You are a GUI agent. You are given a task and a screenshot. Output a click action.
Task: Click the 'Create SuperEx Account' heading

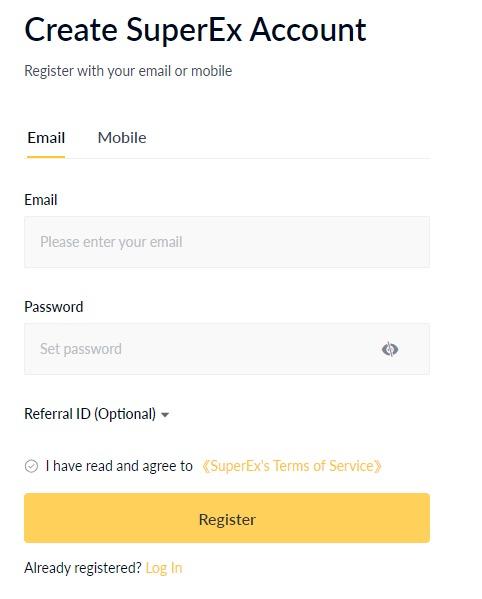tap(195, 30)
